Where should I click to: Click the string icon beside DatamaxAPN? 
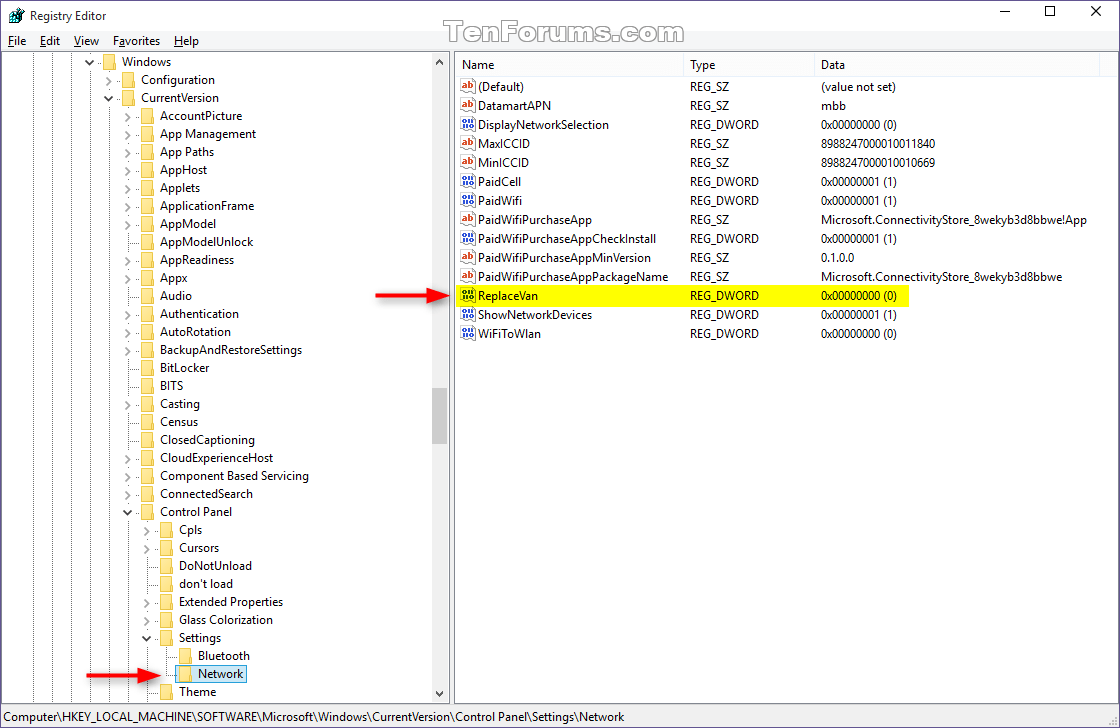[x=467, y=105]
